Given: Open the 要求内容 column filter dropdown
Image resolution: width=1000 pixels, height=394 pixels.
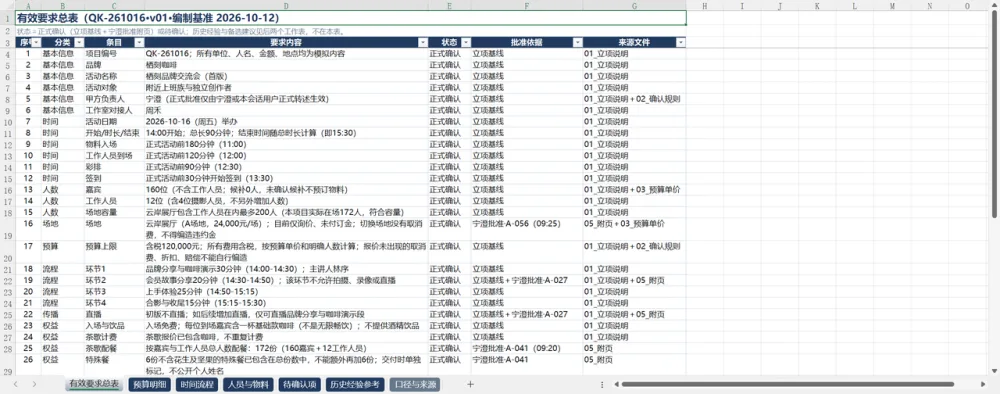Looking at the screenshot, I should [x=423, y=42].
